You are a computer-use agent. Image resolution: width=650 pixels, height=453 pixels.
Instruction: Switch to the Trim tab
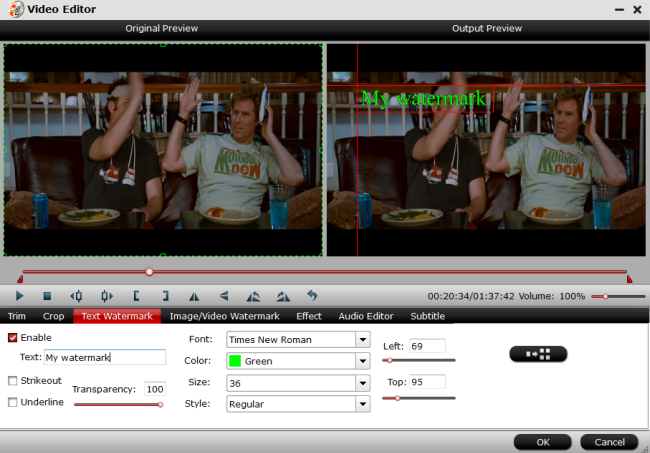17,316
